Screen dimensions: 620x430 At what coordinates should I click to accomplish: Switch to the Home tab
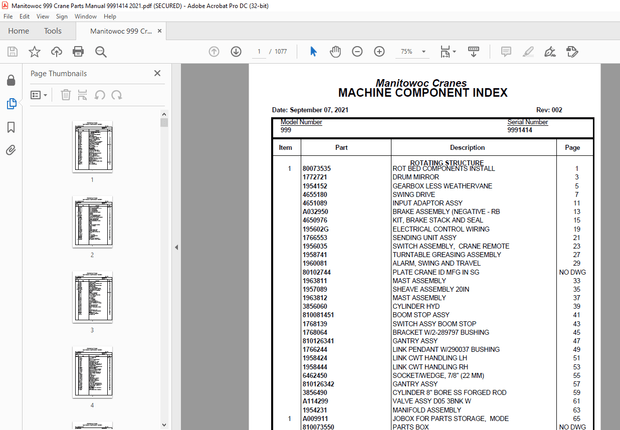tap(18, 31)
